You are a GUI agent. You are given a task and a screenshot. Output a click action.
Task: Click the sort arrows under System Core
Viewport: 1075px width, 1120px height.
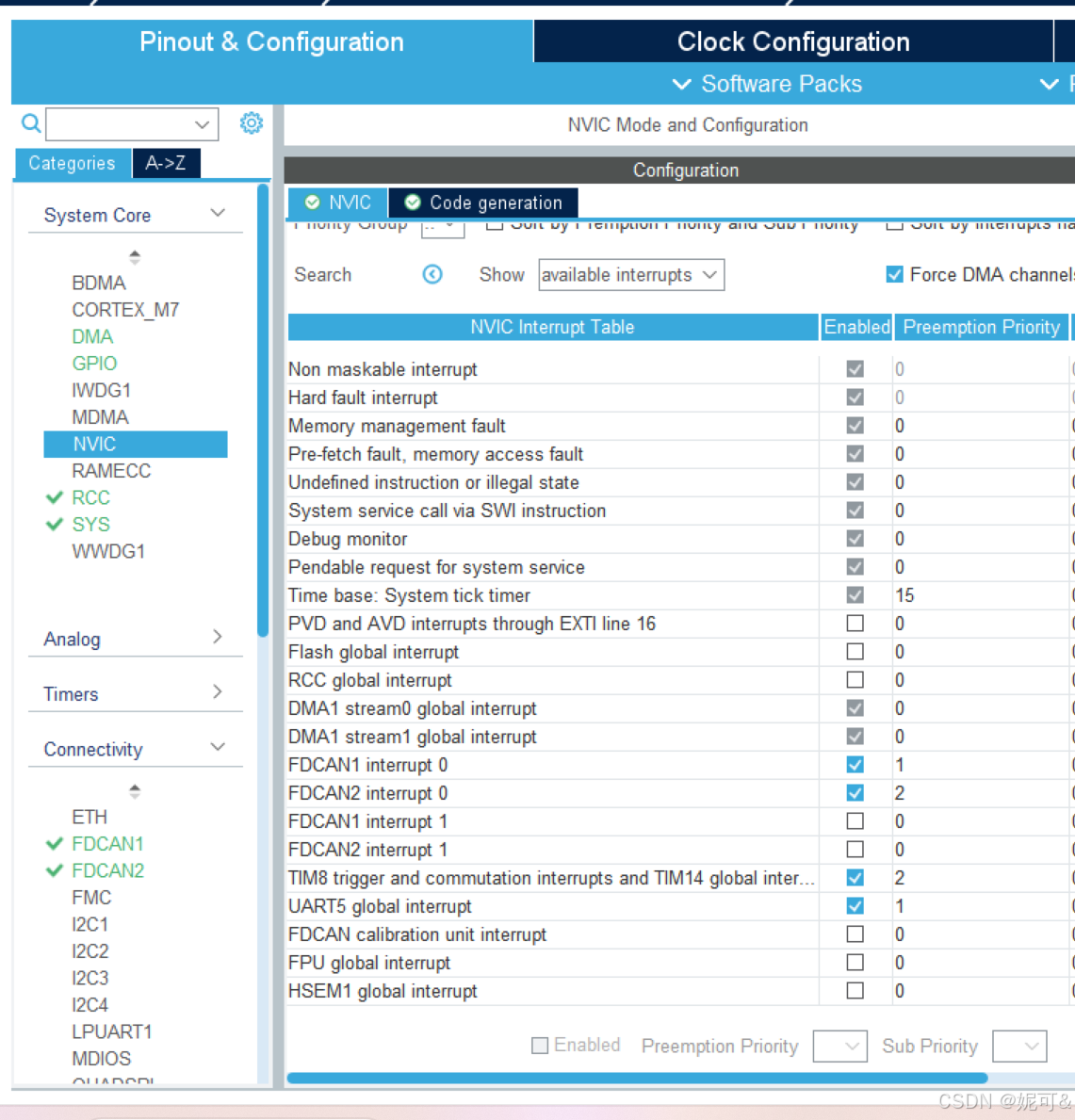click(135, 256)
